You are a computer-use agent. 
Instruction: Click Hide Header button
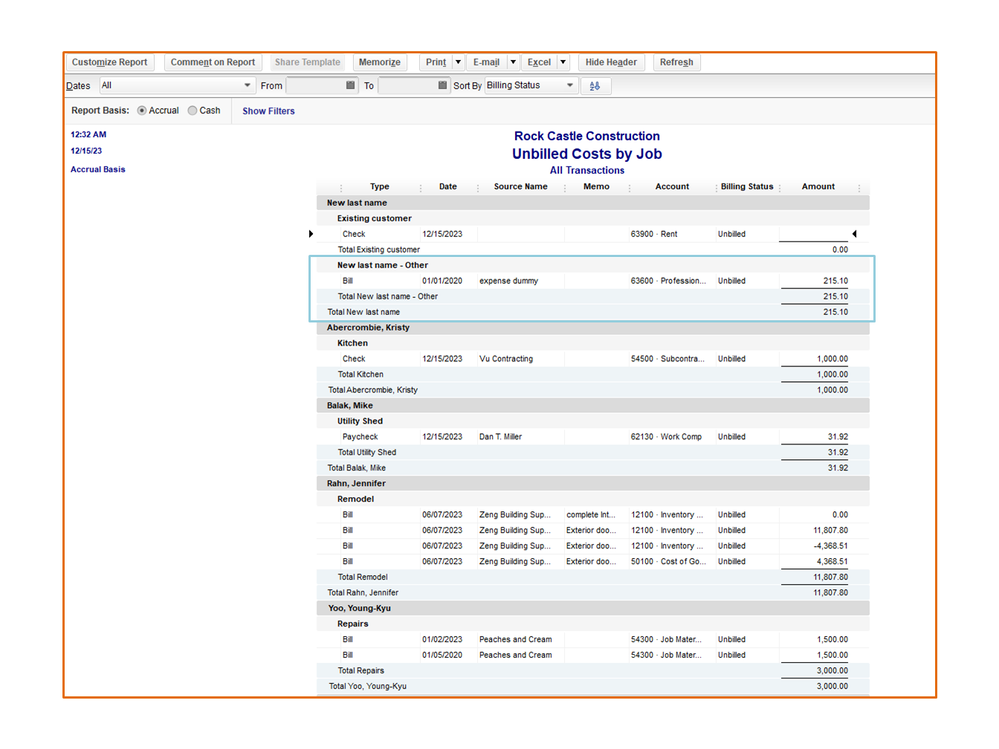coord(611,62)
